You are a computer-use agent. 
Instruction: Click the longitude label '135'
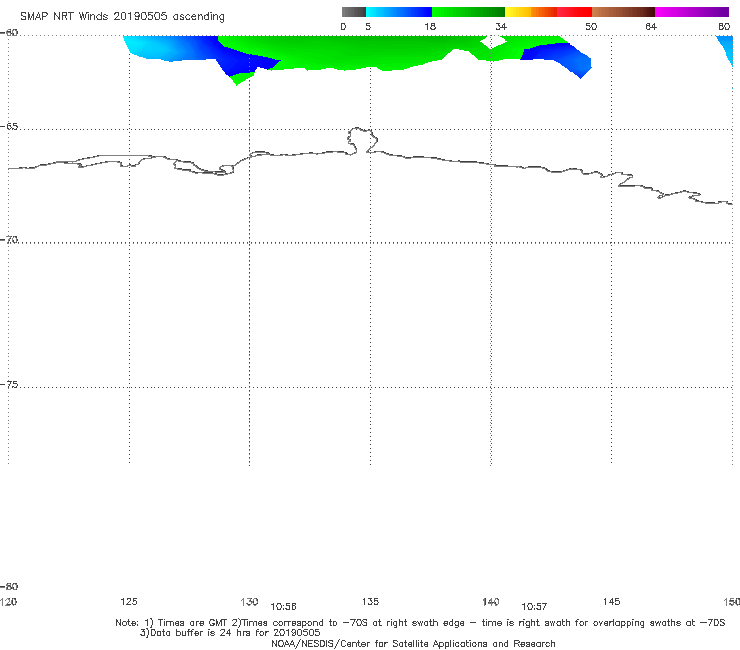click(370, 601)
